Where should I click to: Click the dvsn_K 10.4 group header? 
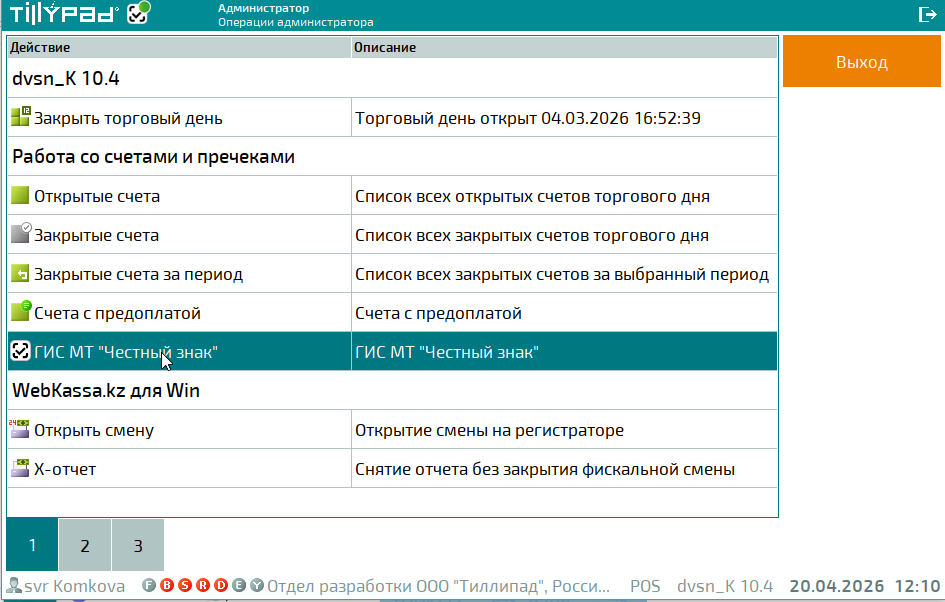point(392,78)
